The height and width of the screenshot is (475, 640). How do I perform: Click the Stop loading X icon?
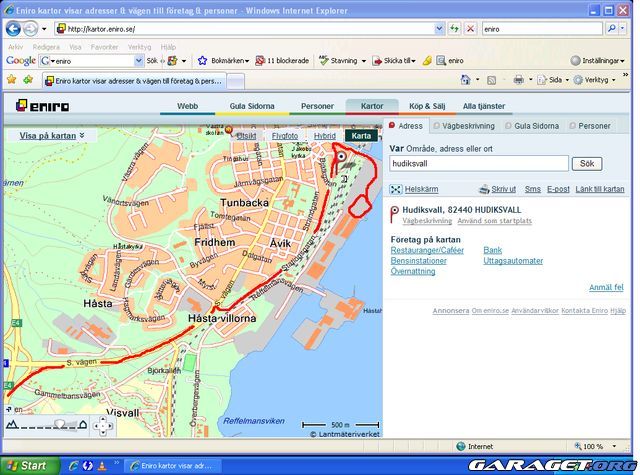tap(470, 29)
